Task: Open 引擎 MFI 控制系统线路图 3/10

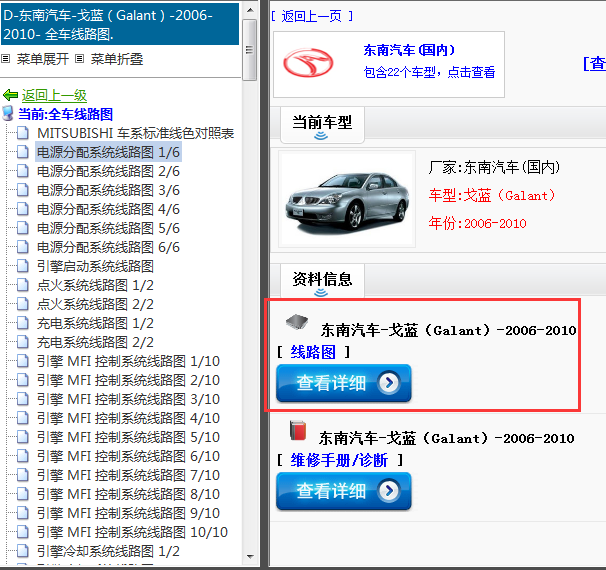Action: pos(128,399)
